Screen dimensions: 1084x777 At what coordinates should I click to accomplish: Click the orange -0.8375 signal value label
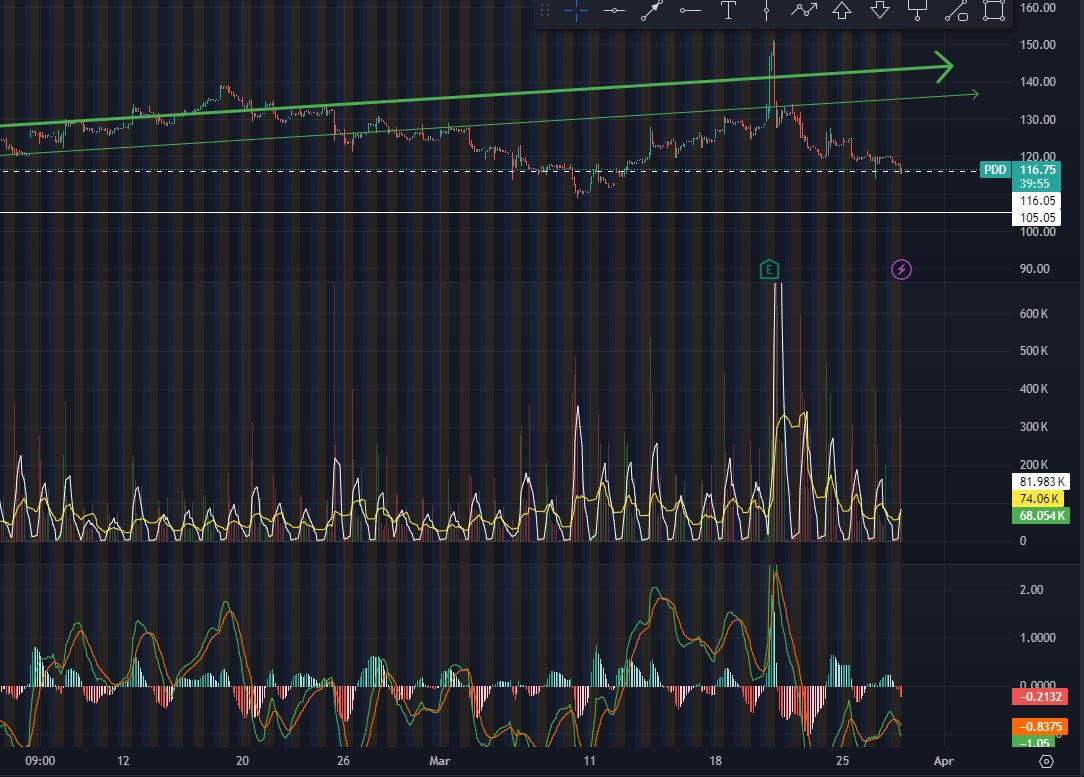point(1040,727)
